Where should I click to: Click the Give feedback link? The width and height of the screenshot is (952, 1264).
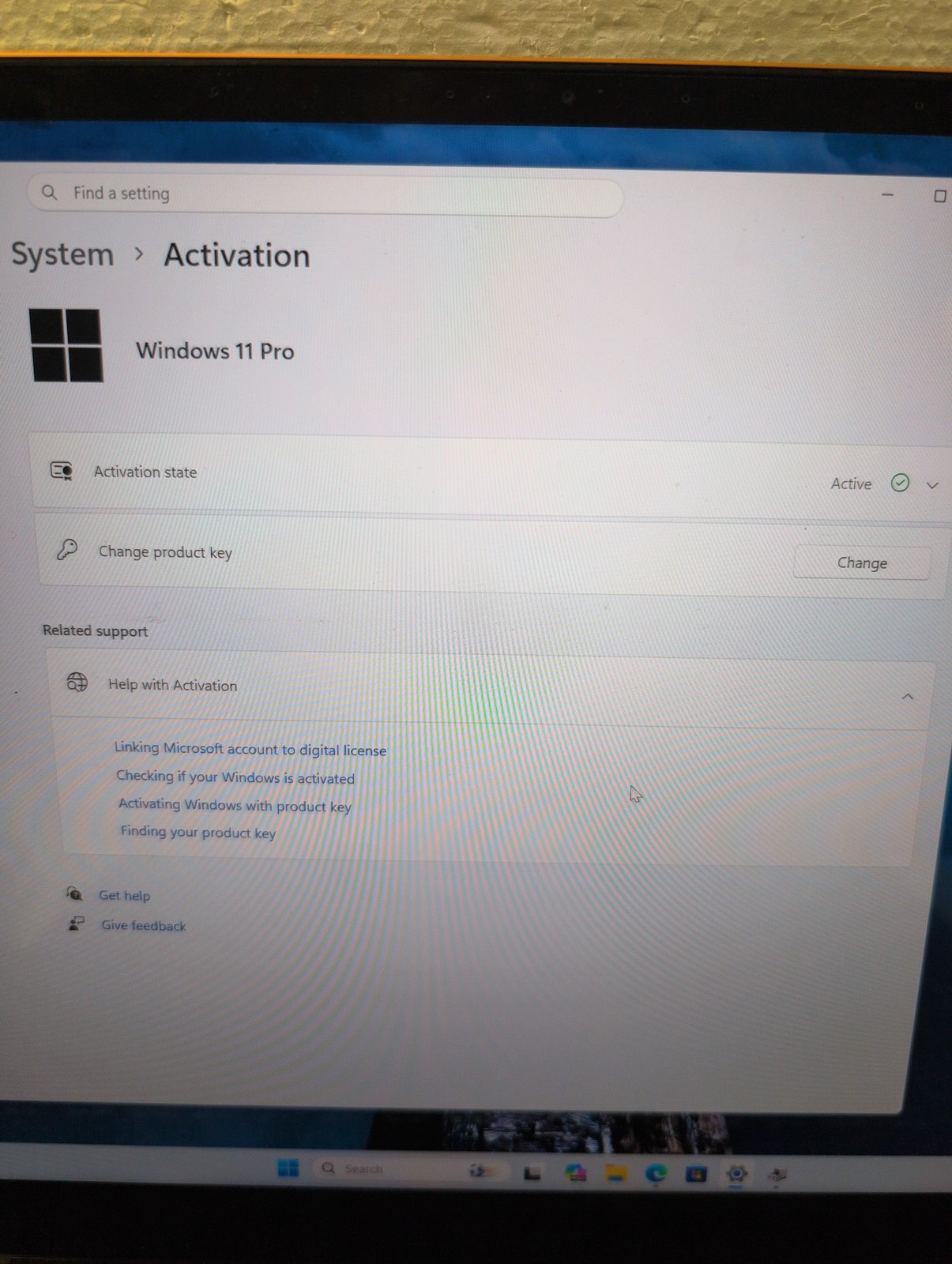(143, 925)
